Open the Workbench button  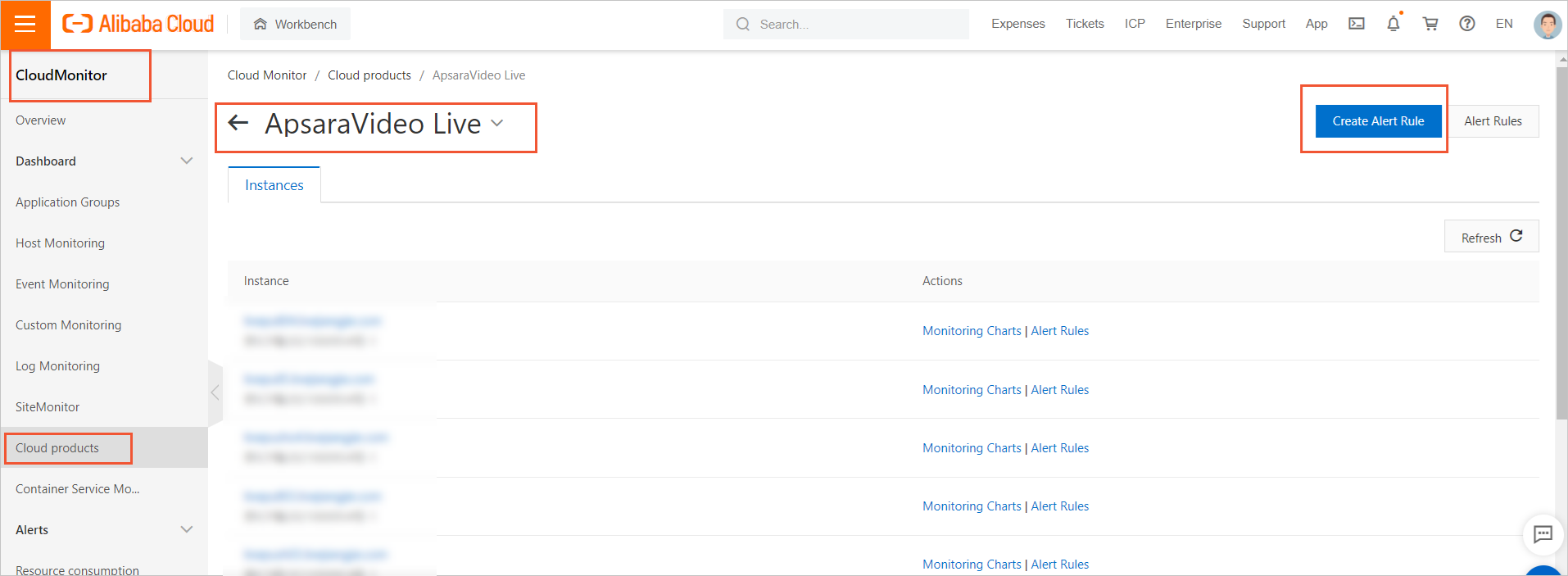pyautogui.click(x=295, y=24)
